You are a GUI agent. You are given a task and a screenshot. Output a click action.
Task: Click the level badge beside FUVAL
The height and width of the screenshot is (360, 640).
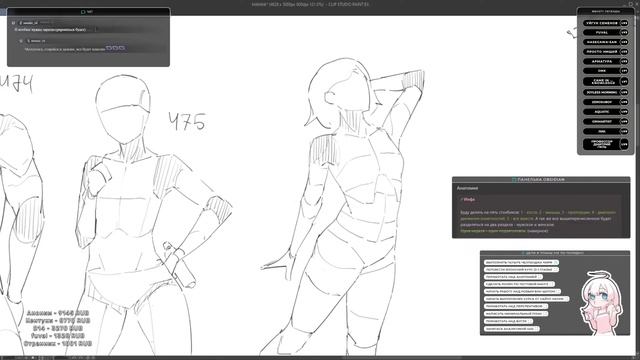point(624,33)
